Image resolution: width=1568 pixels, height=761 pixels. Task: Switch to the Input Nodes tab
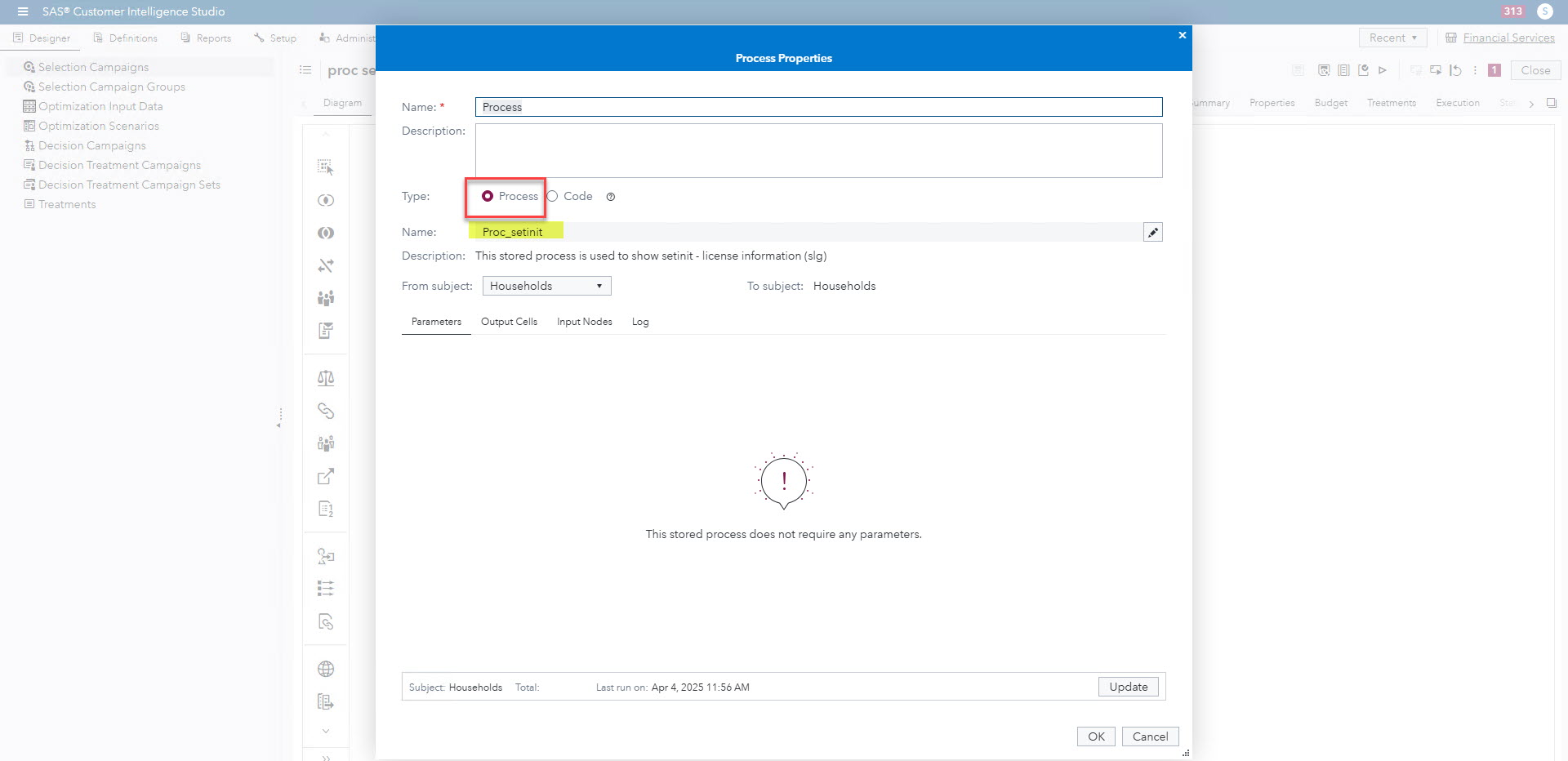[x=585, y=322]
